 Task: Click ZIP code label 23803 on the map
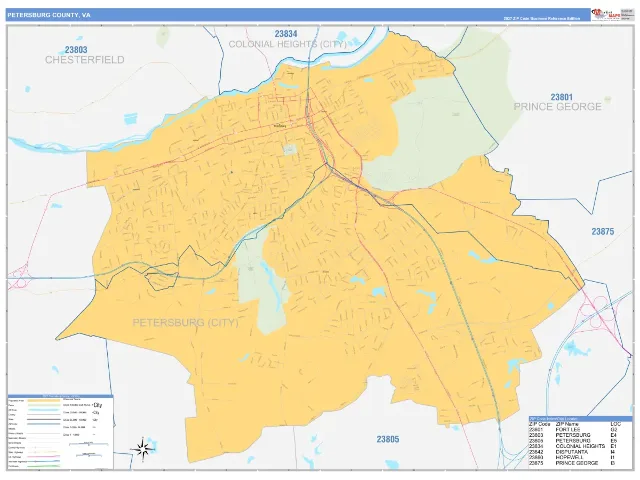click(76, 50)
